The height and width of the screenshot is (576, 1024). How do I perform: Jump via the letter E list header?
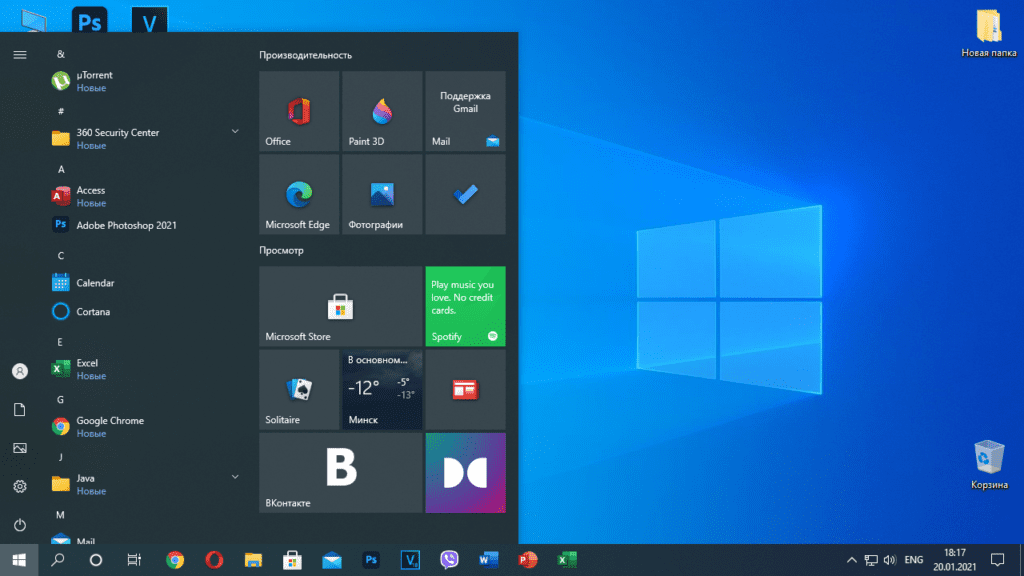[60, 342]
